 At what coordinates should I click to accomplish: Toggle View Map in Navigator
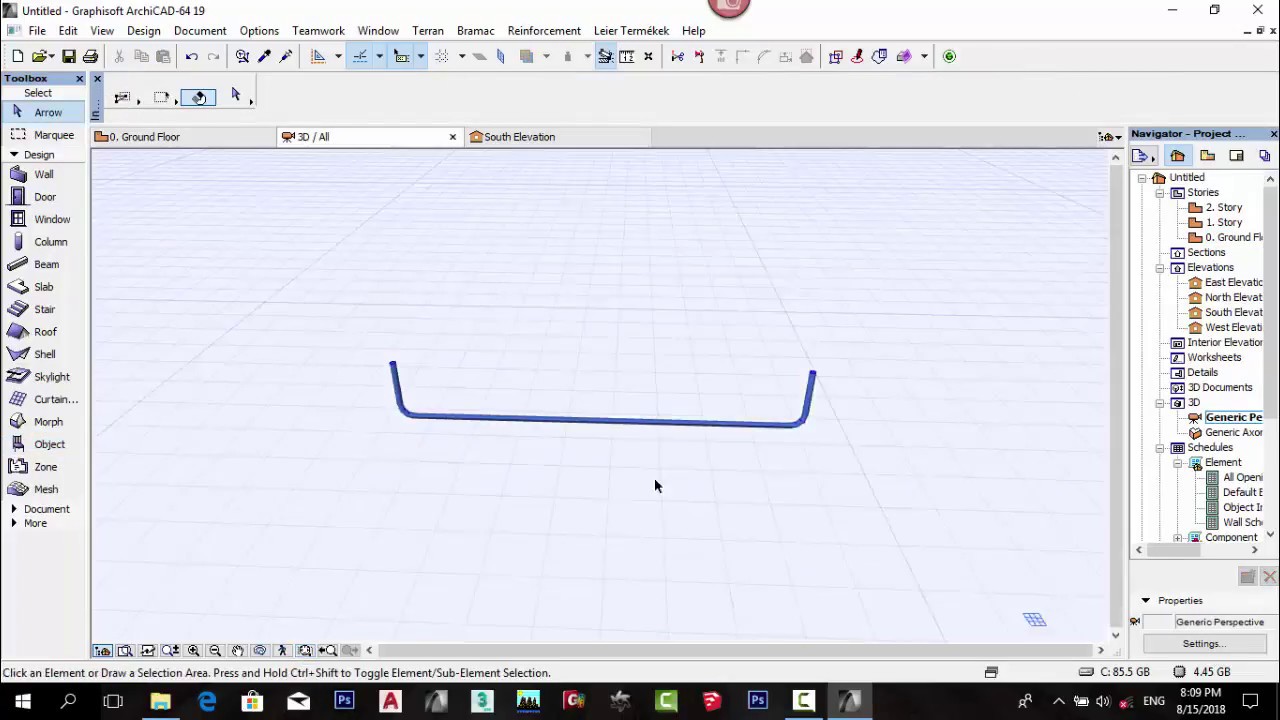[1207, 156]
